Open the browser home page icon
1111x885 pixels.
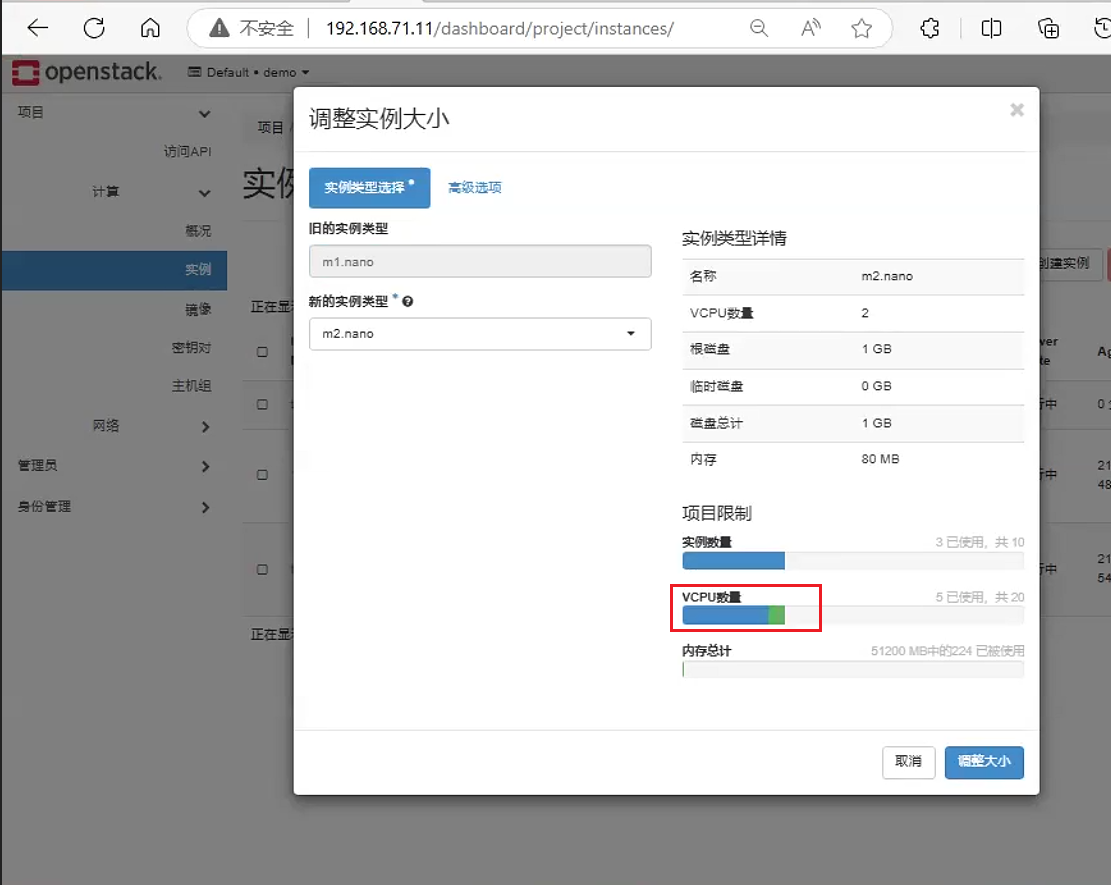tap(150, 28)
